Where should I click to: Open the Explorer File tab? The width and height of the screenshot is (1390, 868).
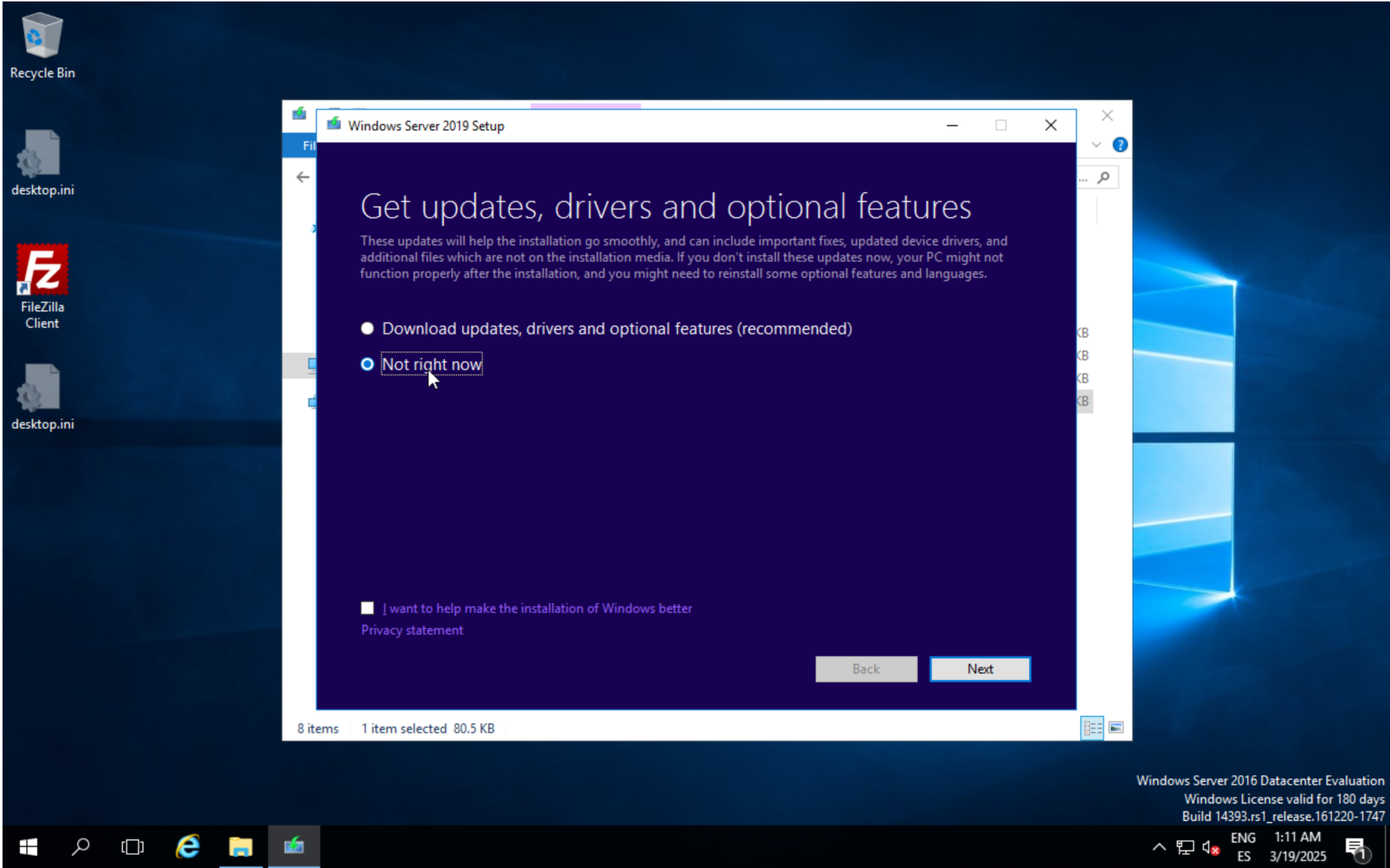(308, 145)
